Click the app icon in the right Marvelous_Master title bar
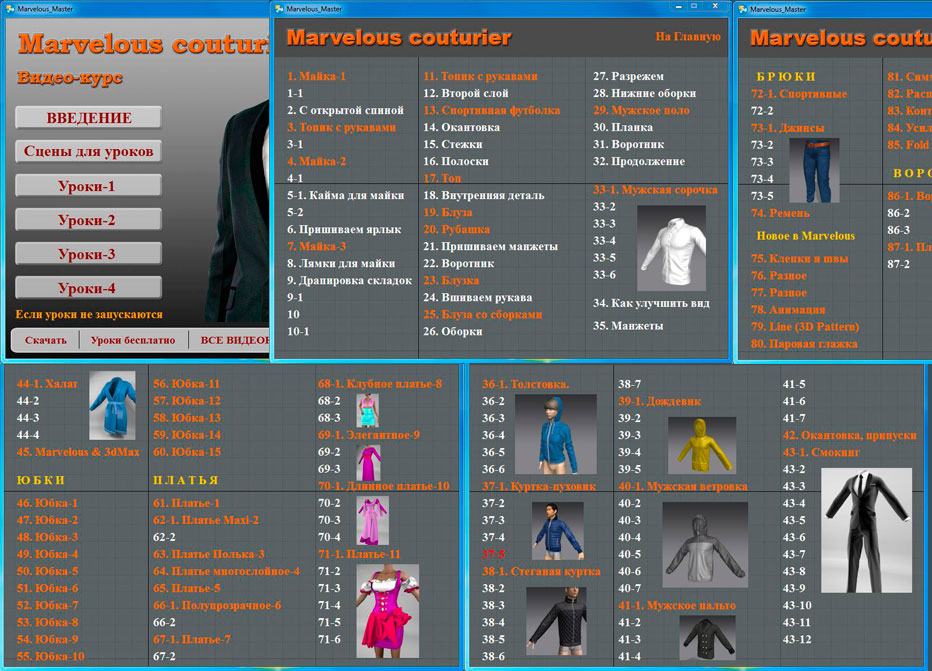This screenshot has width=932, height=671. [742, 9]
